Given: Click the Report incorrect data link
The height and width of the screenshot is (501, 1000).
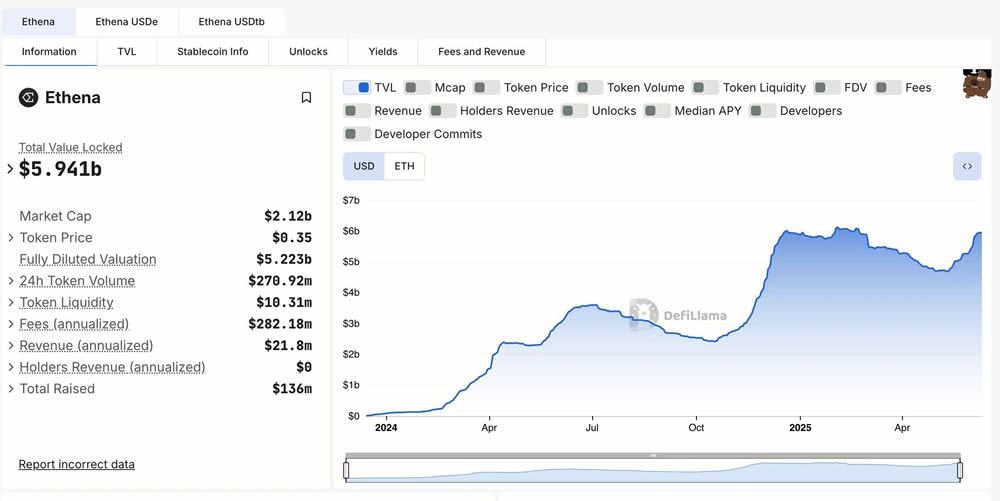Looking at the screenshot, I should [x=76, y=464].
